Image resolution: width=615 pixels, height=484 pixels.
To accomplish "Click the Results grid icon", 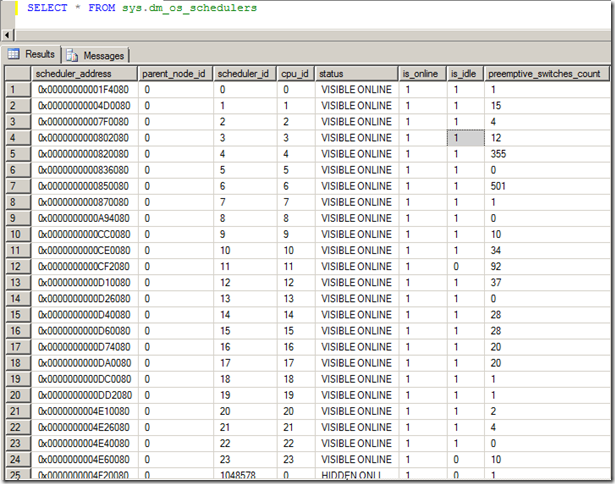I will click(x=14, y=54).
